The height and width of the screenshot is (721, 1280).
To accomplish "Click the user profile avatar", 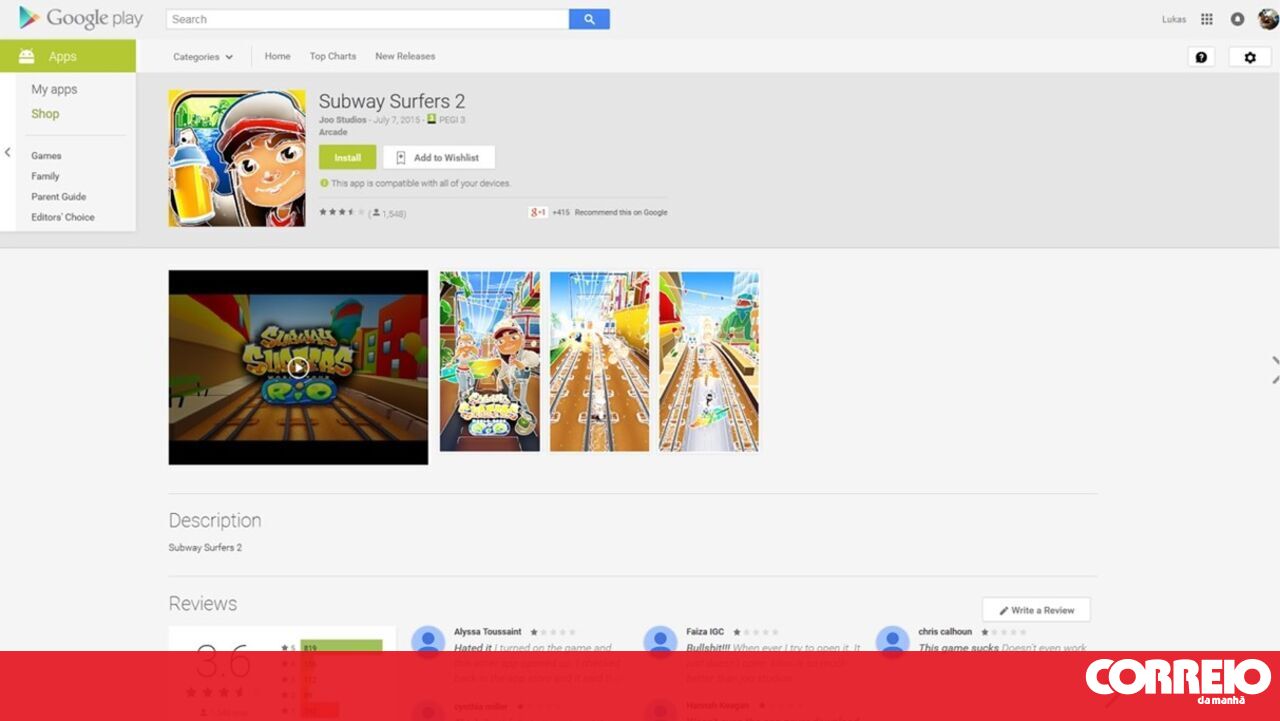I will [1268, 19].
